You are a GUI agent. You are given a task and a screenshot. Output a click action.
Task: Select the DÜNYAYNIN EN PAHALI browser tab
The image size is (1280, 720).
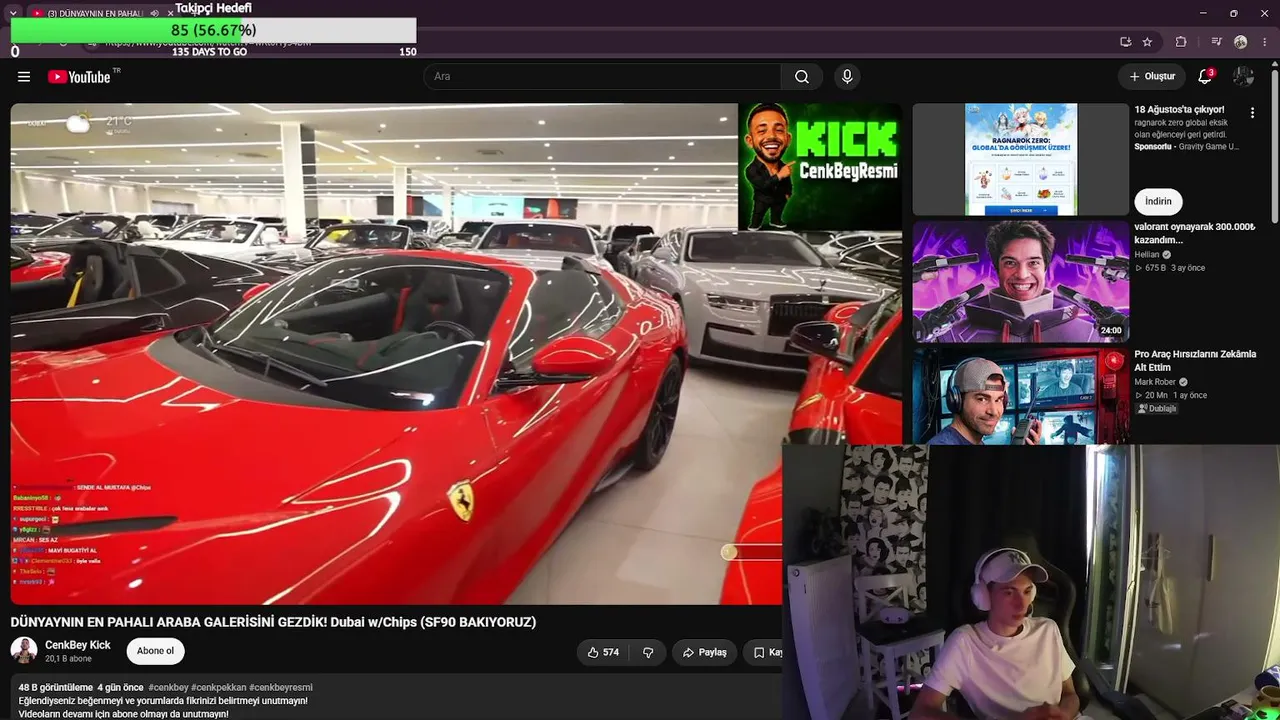click(95, 13)
